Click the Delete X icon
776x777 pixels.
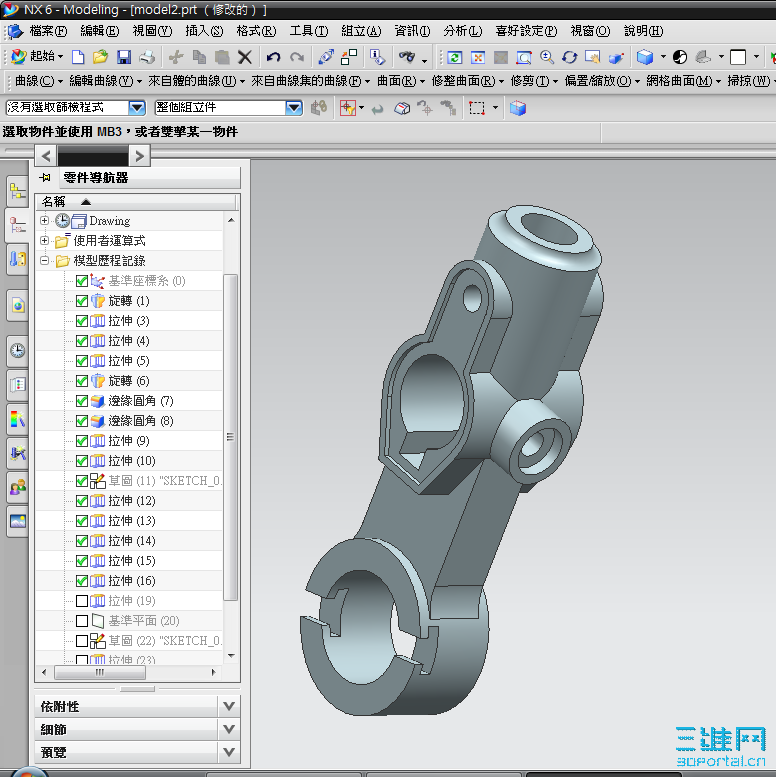point(245,57)
